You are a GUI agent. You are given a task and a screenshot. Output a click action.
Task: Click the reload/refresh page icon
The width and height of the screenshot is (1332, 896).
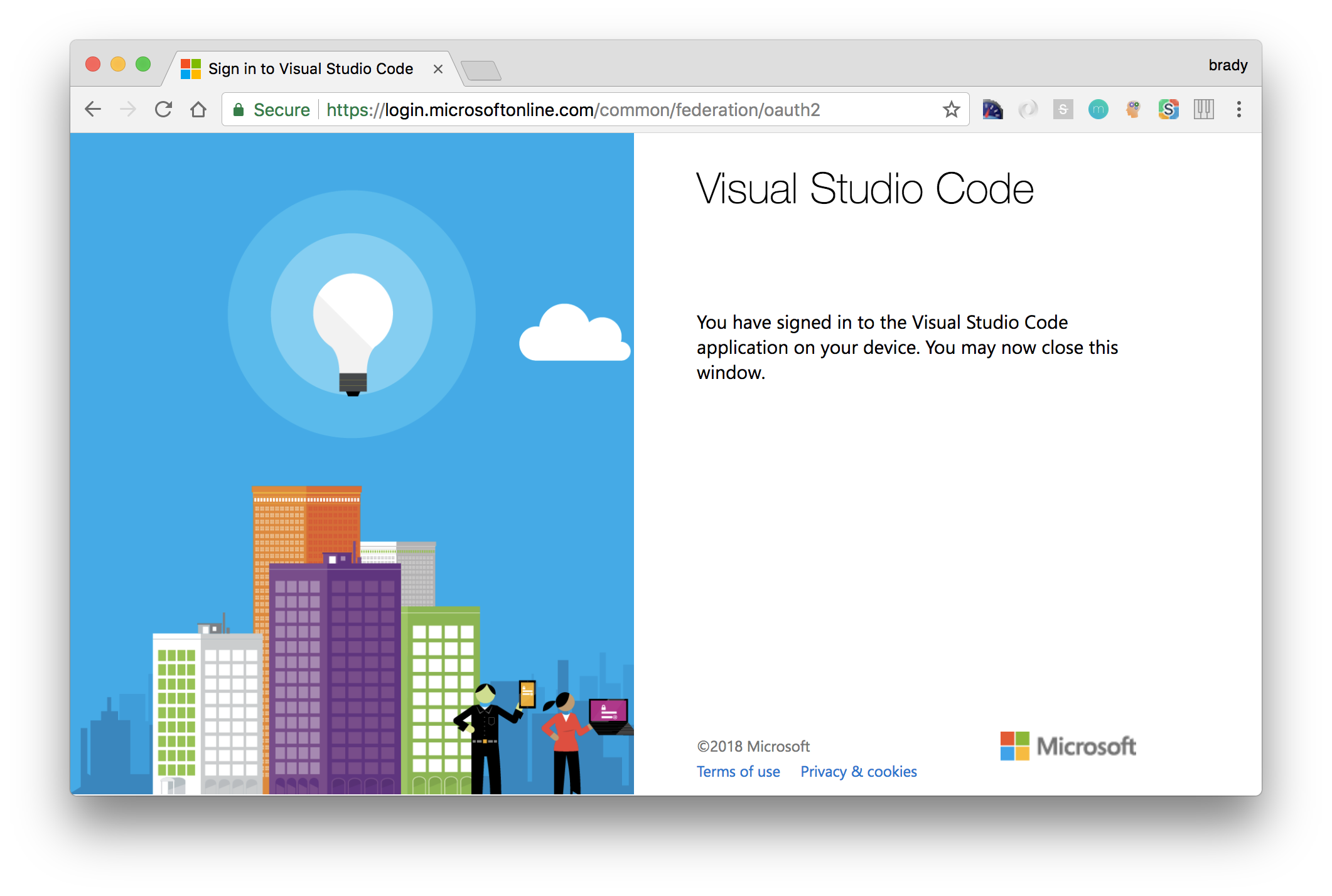[x=164, y=109]
